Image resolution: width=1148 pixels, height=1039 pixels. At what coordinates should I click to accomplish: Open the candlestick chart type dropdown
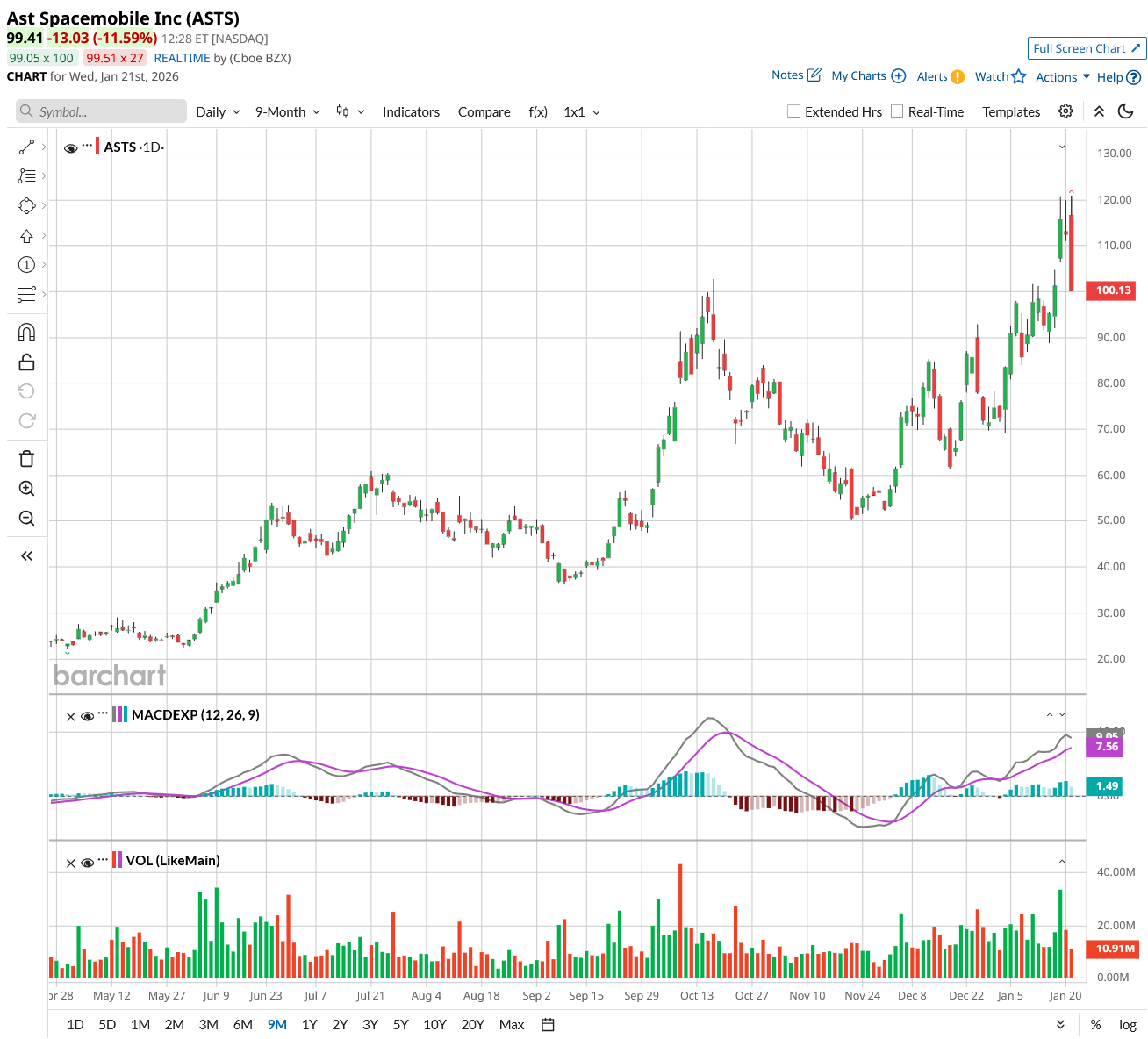(x=350, y=111)
